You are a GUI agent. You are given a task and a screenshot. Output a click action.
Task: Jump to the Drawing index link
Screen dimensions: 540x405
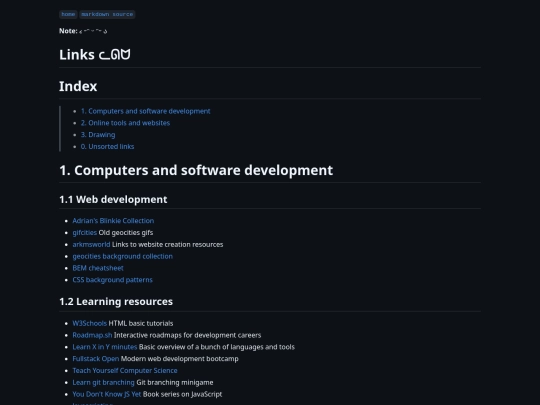pyautogui.click(x=98, y=135)
